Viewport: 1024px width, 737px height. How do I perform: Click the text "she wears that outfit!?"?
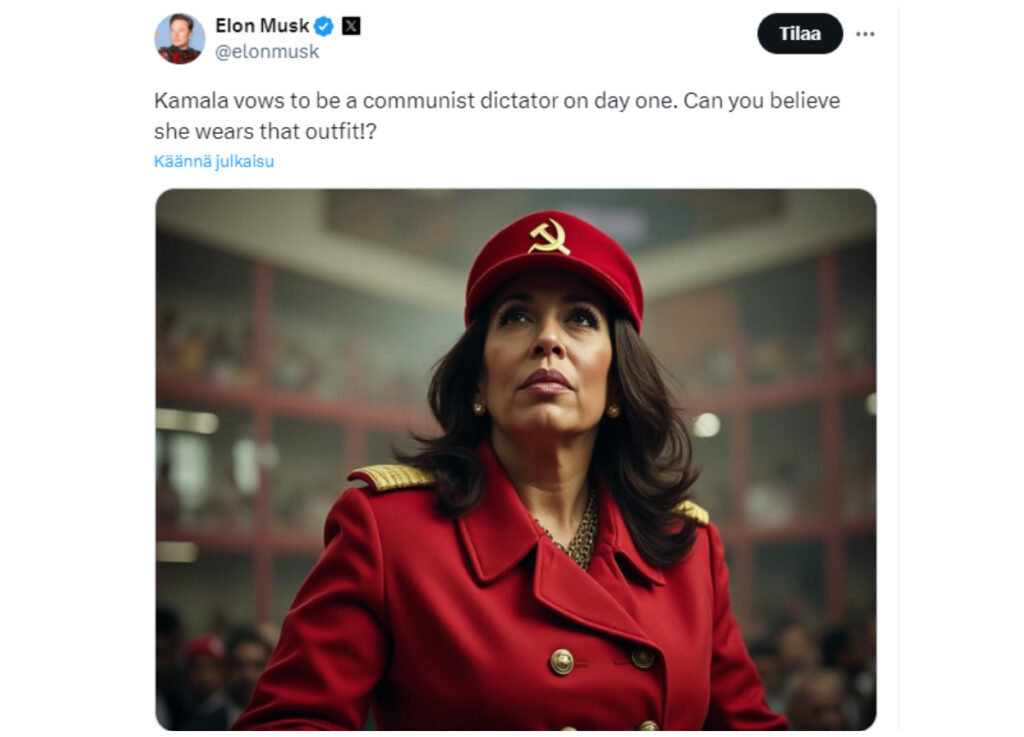point(265,131)
